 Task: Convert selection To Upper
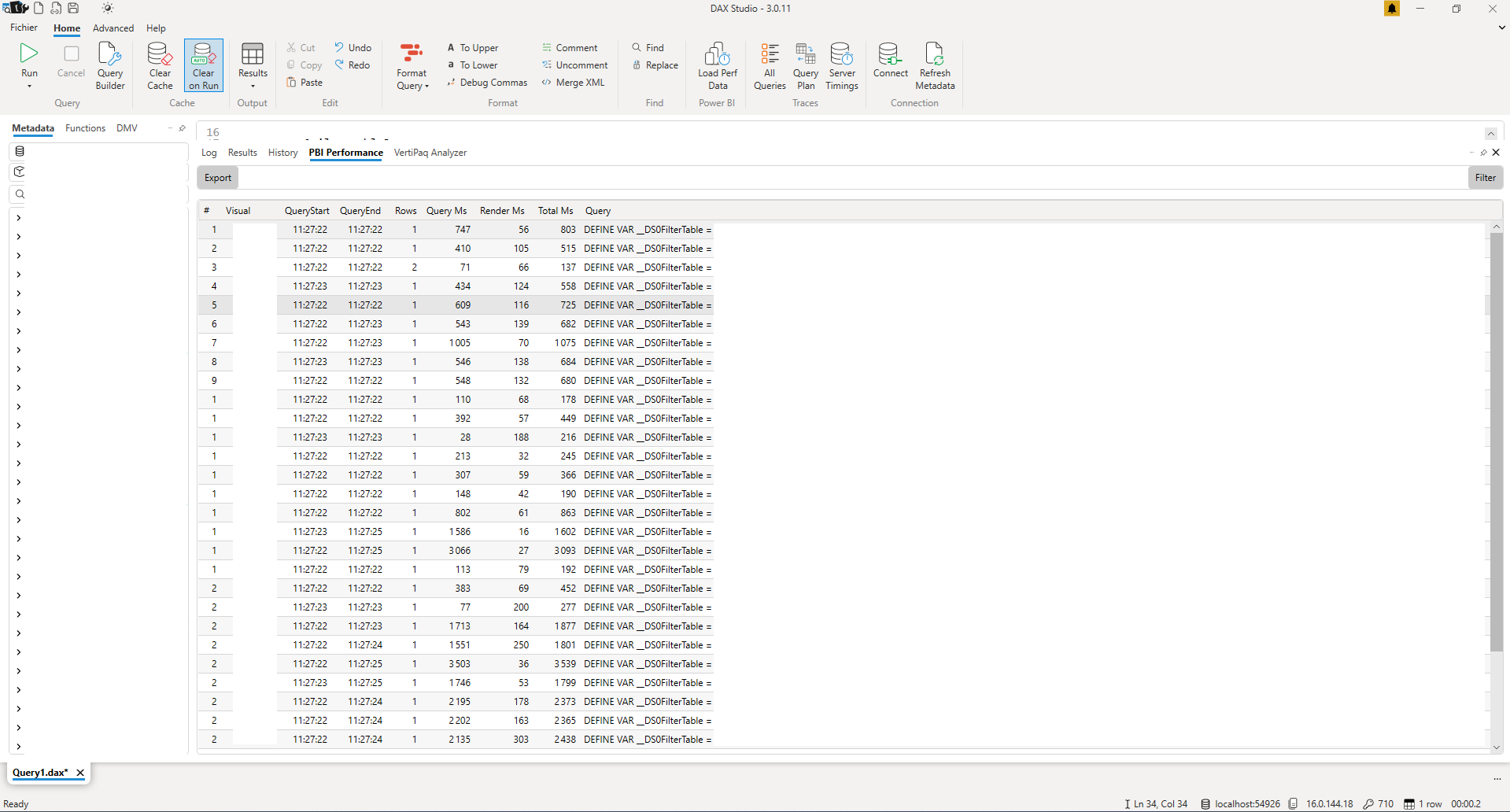click(472, 48)
